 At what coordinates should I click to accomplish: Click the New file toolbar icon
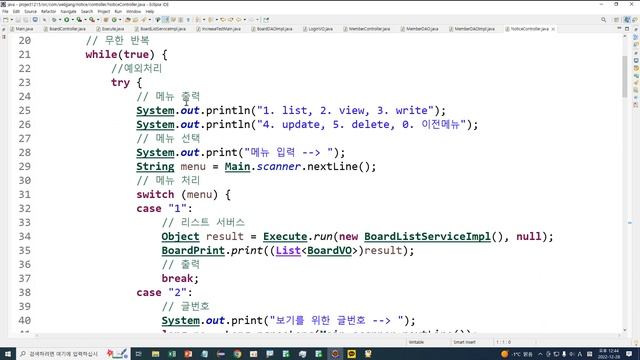tap(6, 20)
